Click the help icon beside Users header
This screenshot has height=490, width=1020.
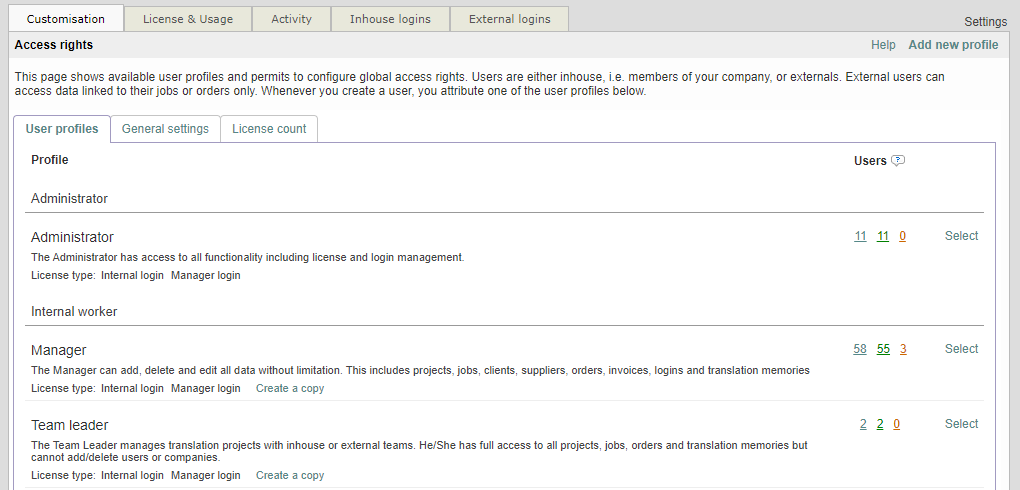point(898,161)
